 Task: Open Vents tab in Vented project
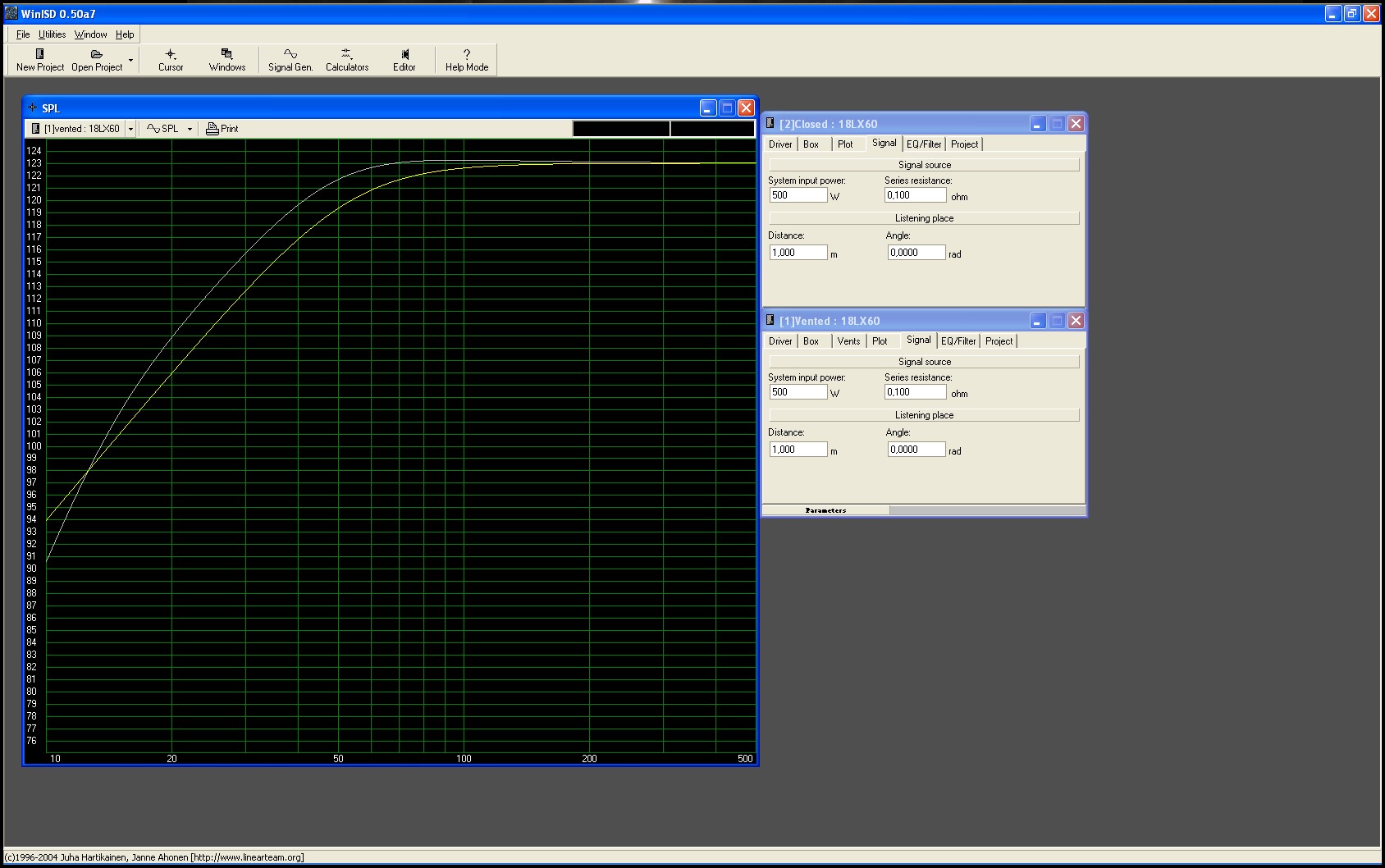pyautogui.click(x=849, y=341)
